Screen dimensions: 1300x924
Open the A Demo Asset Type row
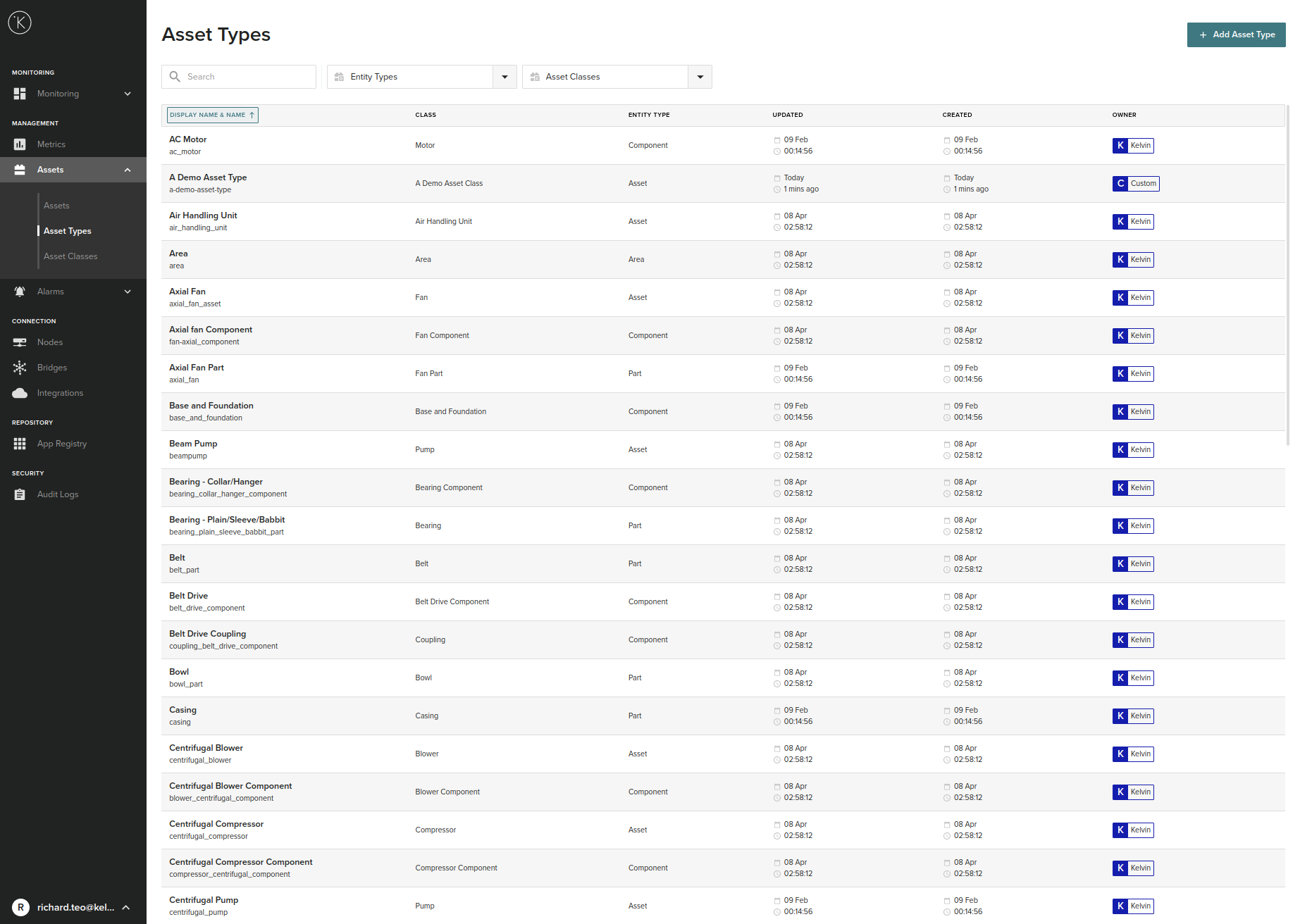tap(208, 178)
